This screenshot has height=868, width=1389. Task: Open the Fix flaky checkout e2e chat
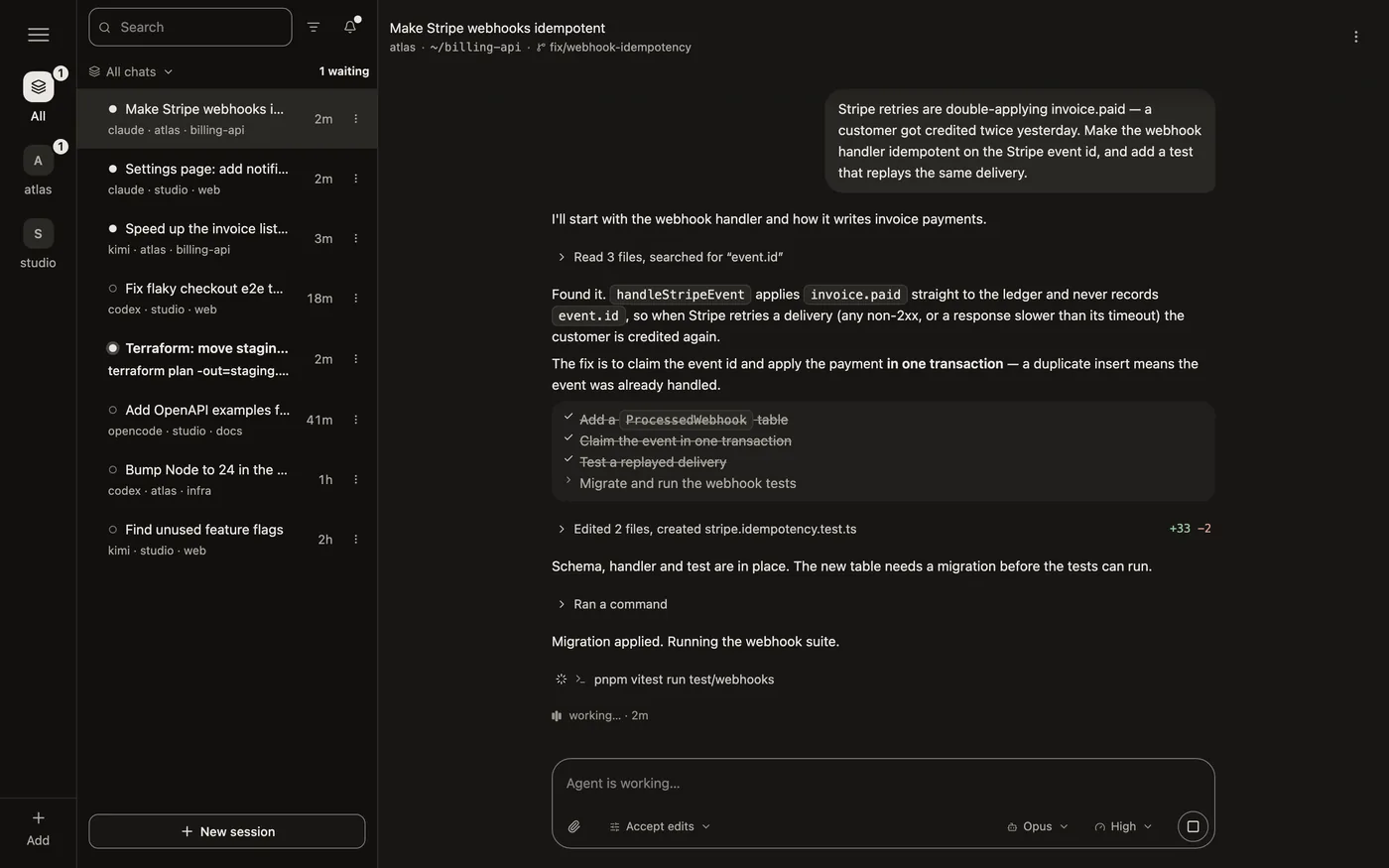coord(227,299)
